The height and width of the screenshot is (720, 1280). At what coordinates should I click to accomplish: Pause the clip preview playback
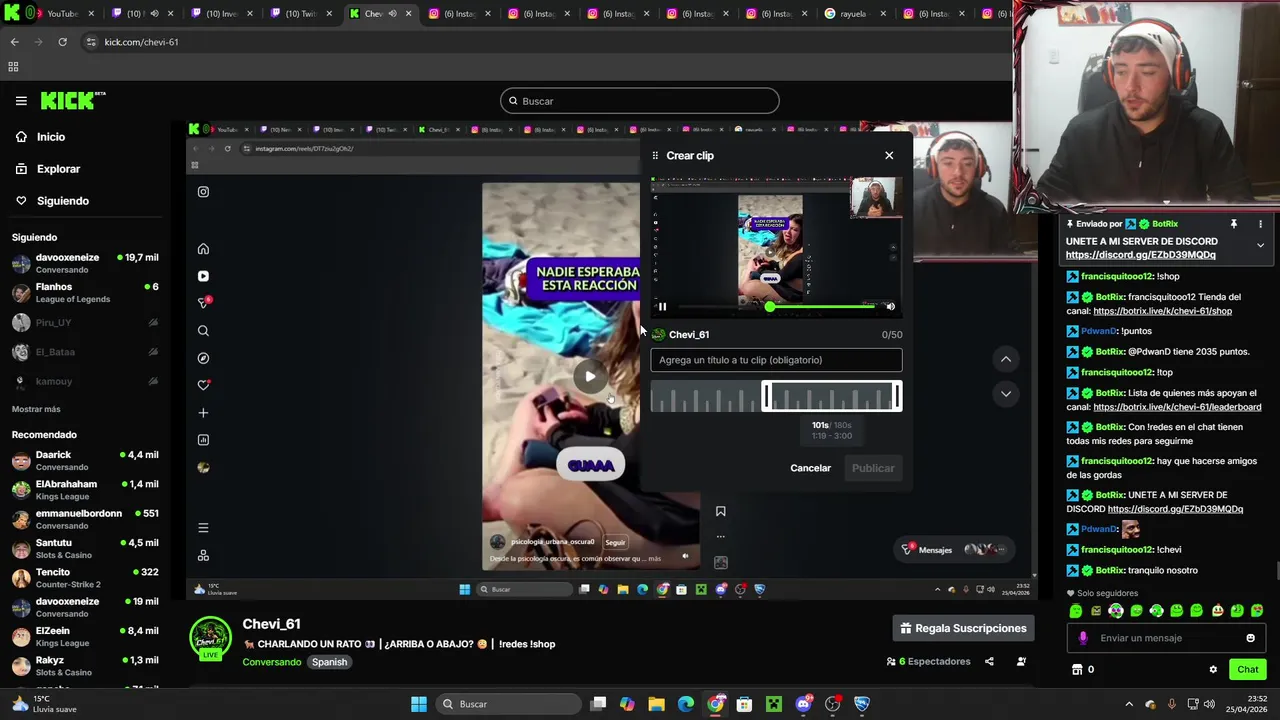coord(662,307)
